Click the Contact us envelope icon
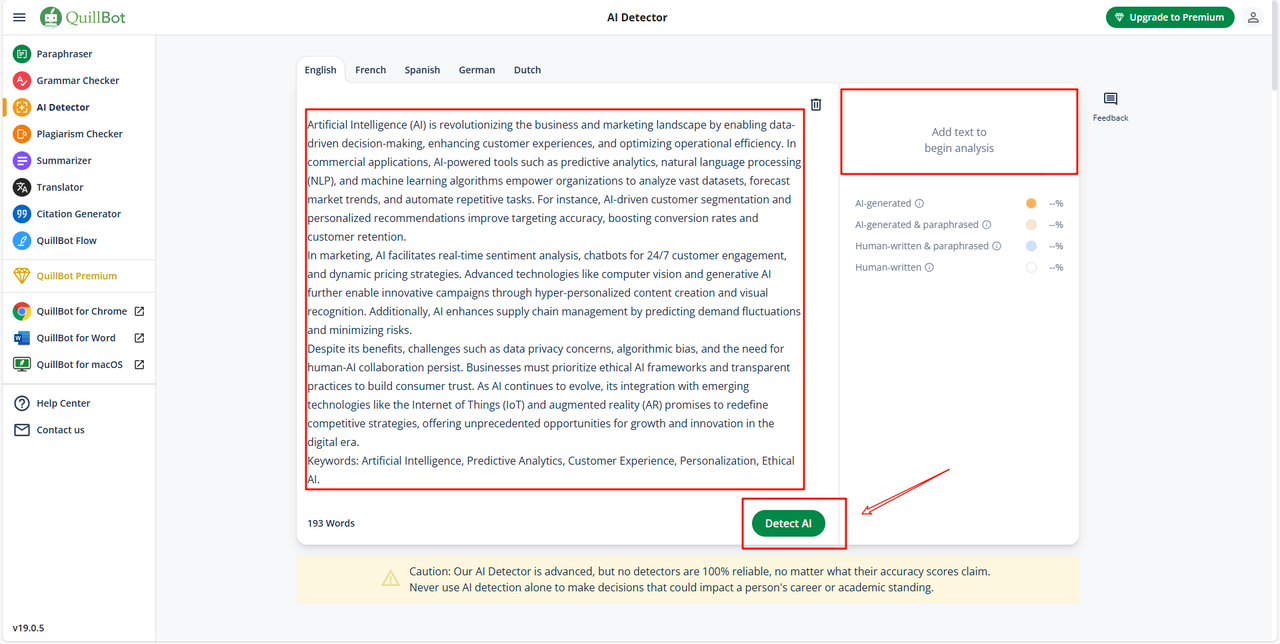The height and width of the screenshot is (644, 1280). tap(21, 430)
